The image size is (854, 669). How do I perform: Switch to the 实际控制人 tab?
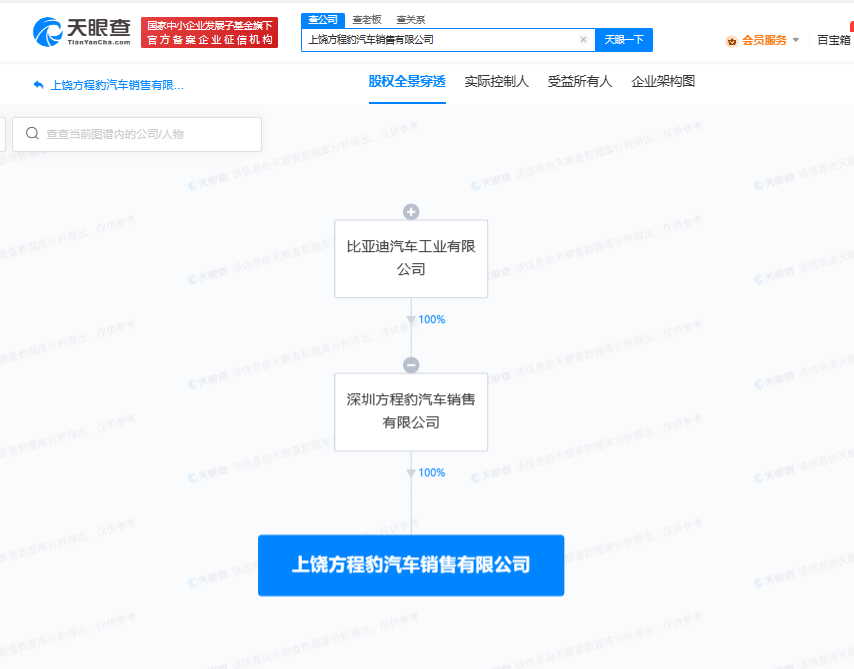(496, 82)
